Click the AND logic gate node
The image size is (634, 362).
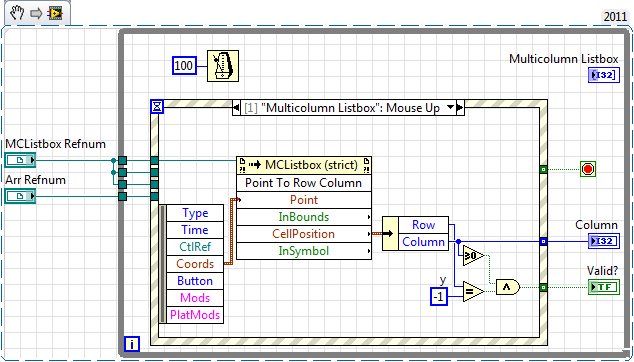click(x=508, y=287)
